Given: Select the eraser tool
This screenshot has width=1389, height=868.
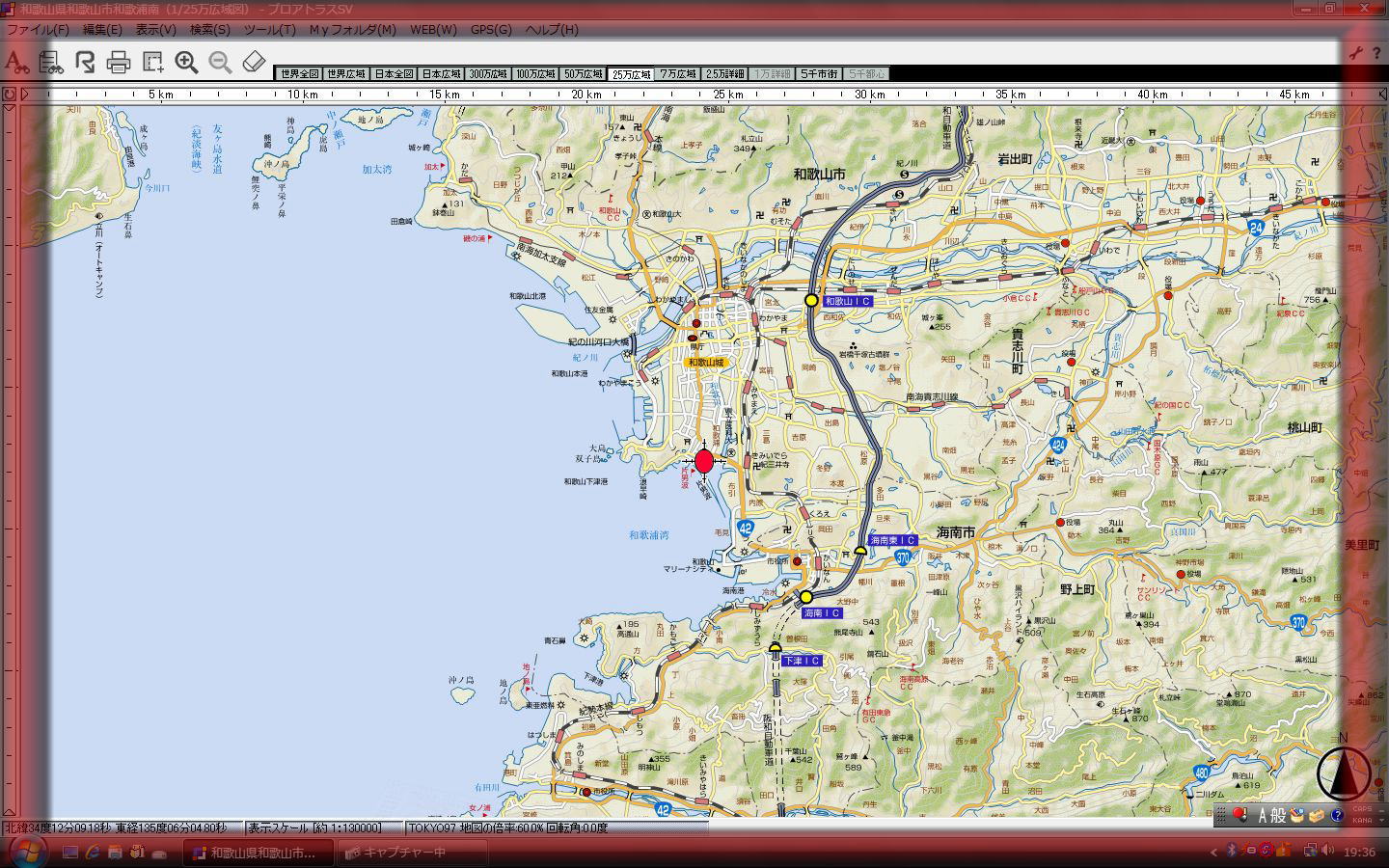Looking at the screenshot, I should point(254,63).
